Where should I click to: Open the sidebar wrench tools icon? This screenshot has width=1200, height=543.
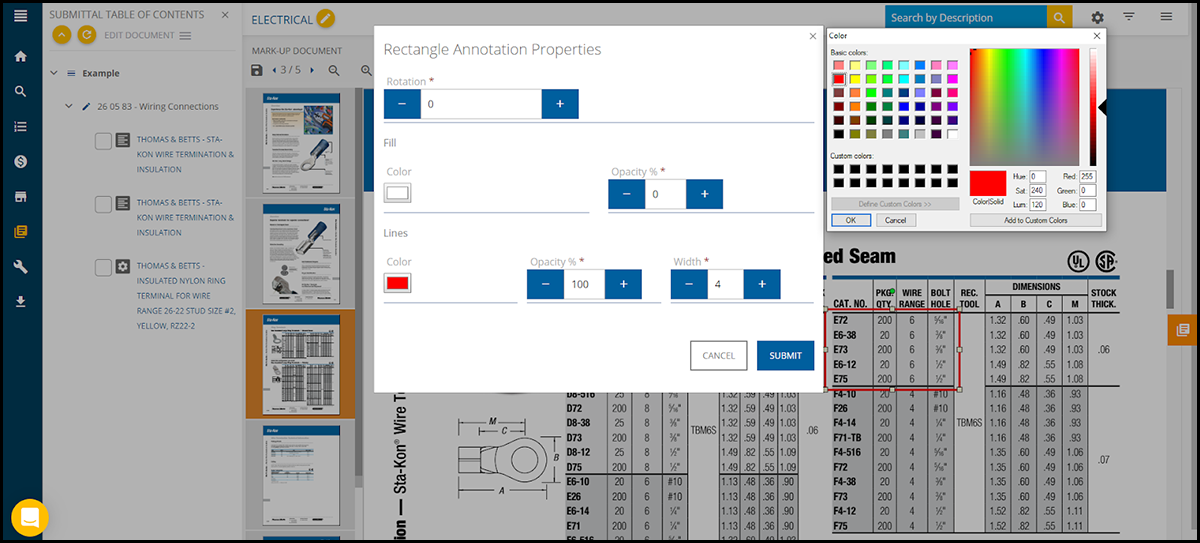click(x=20, y=266)
